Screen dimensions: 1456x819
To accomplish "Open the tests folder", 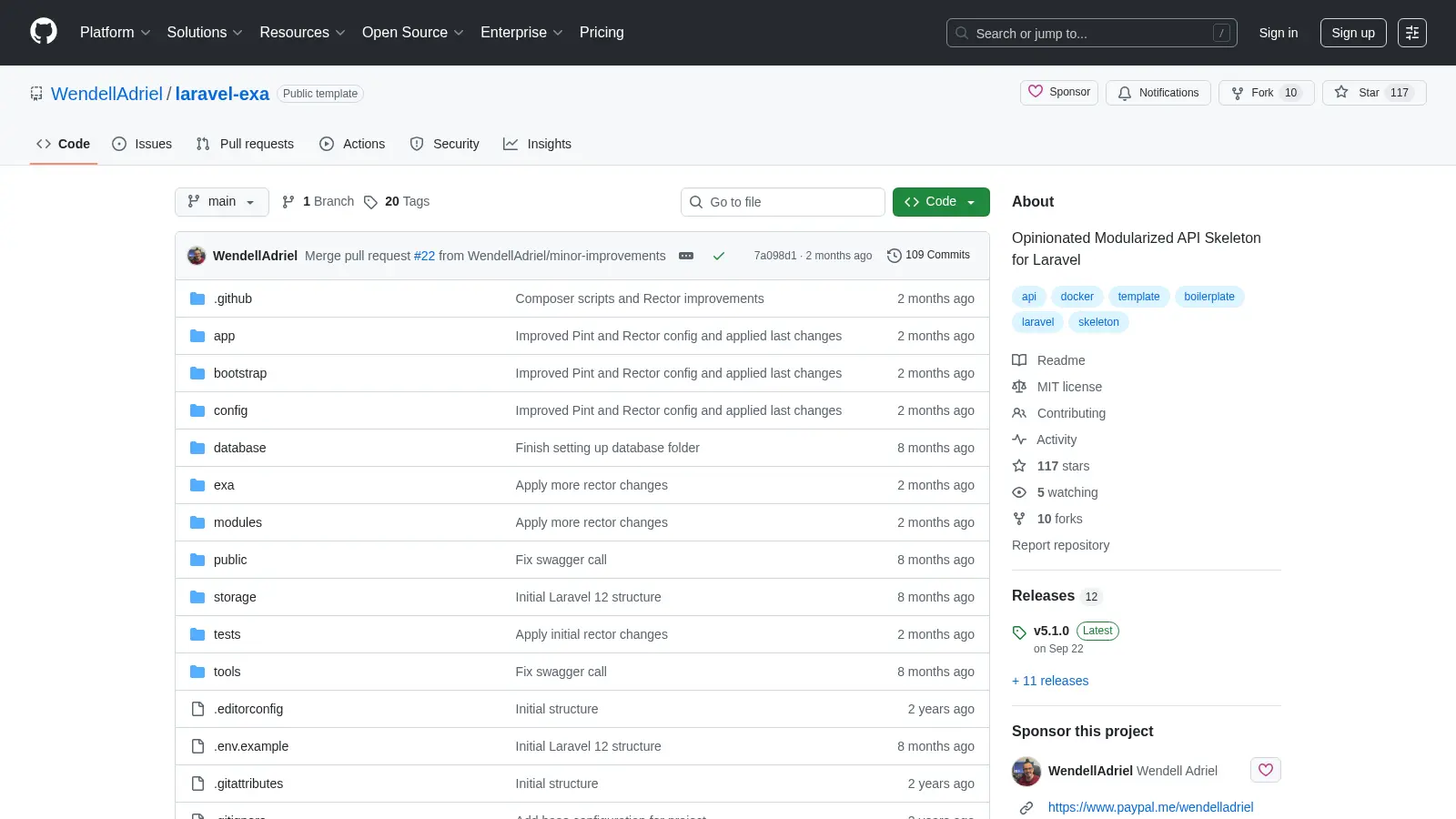I will coord(227,634).
